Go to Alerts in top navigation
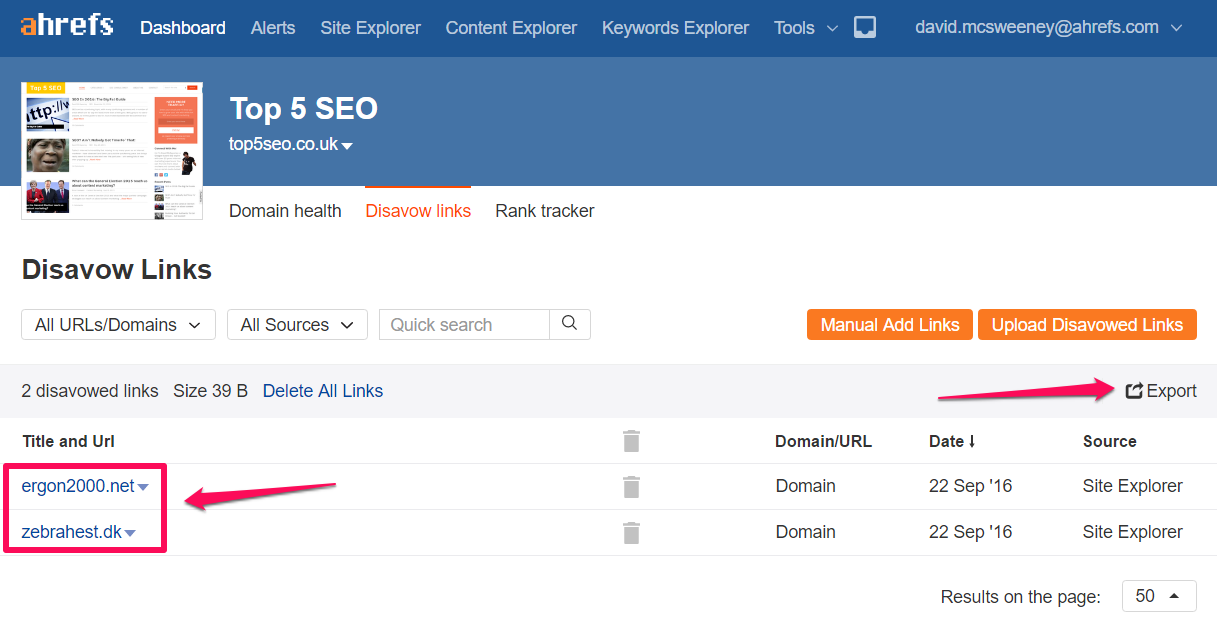The image size is (1217, 644). tap(273, 28)
